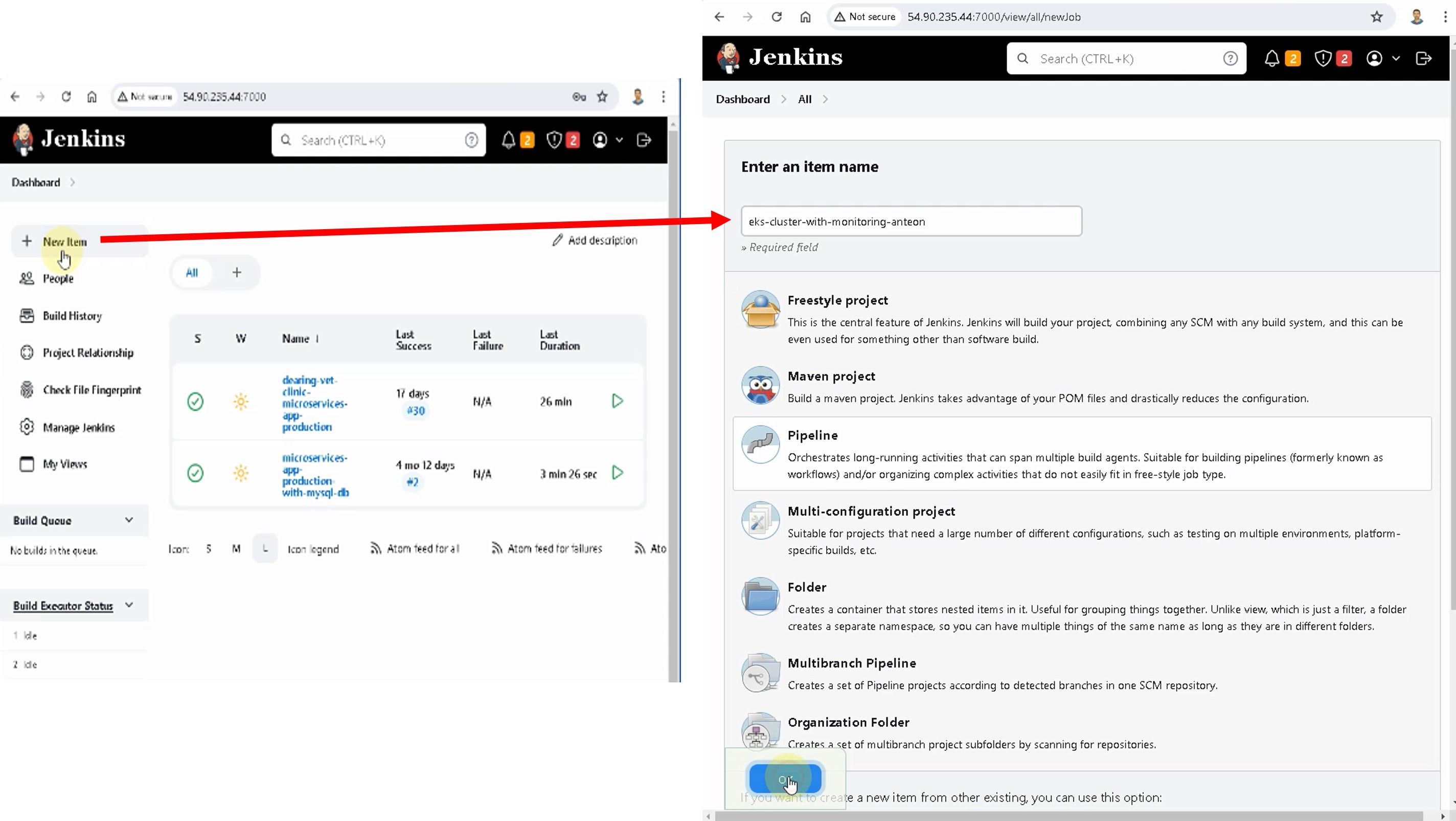Collapse the Build Executor Status panel
This screenshot has height=821, width=1456.
129,605
